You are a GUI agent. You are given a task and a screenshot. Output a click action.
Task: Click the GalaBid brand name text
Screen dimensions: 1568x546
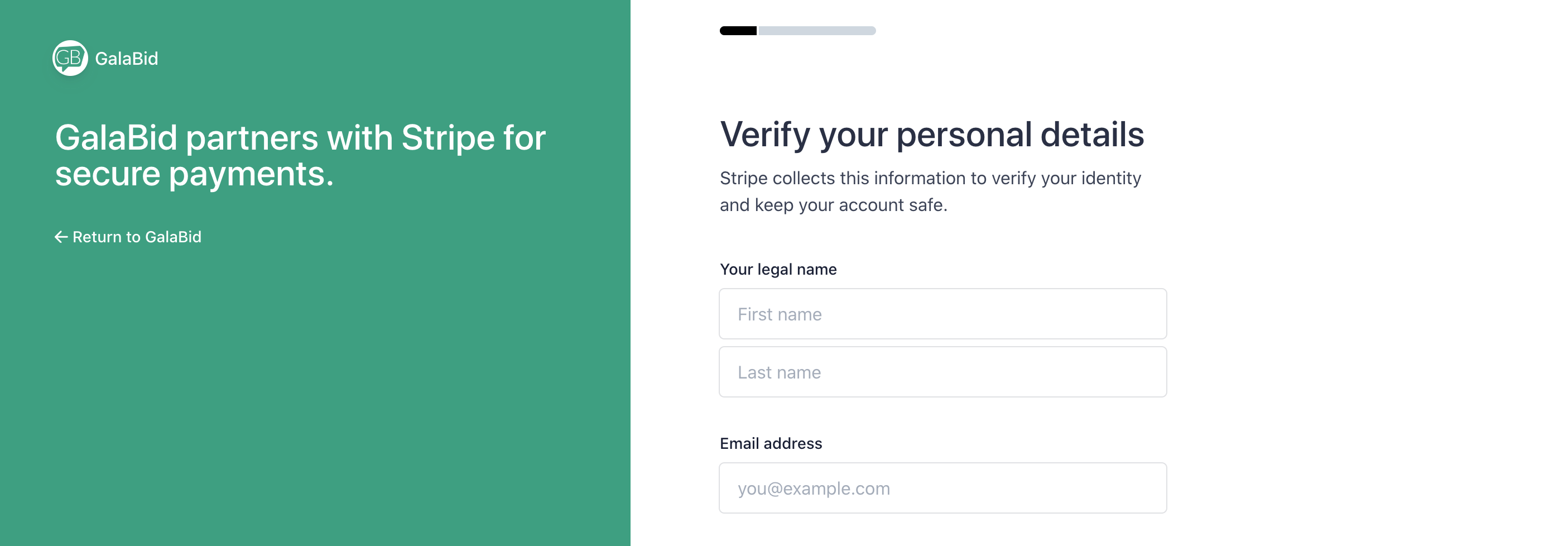(x=127, y=59)
